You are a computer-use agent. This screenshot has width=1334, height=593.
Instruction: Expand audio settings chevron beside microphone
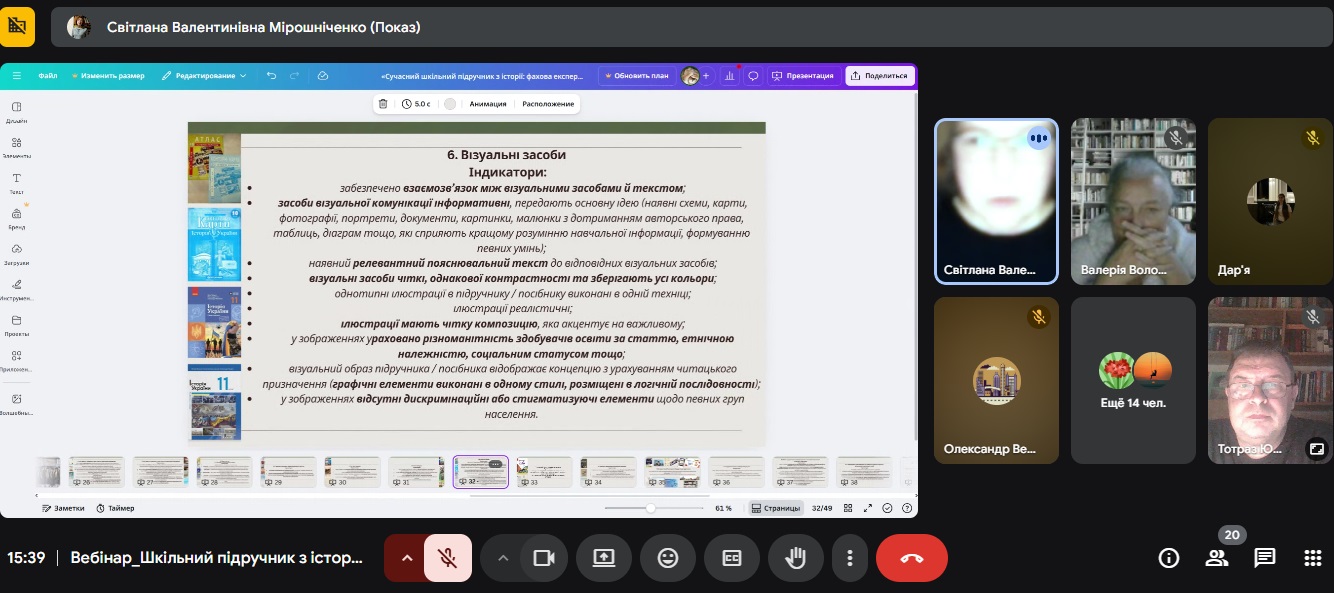(406, 558)
